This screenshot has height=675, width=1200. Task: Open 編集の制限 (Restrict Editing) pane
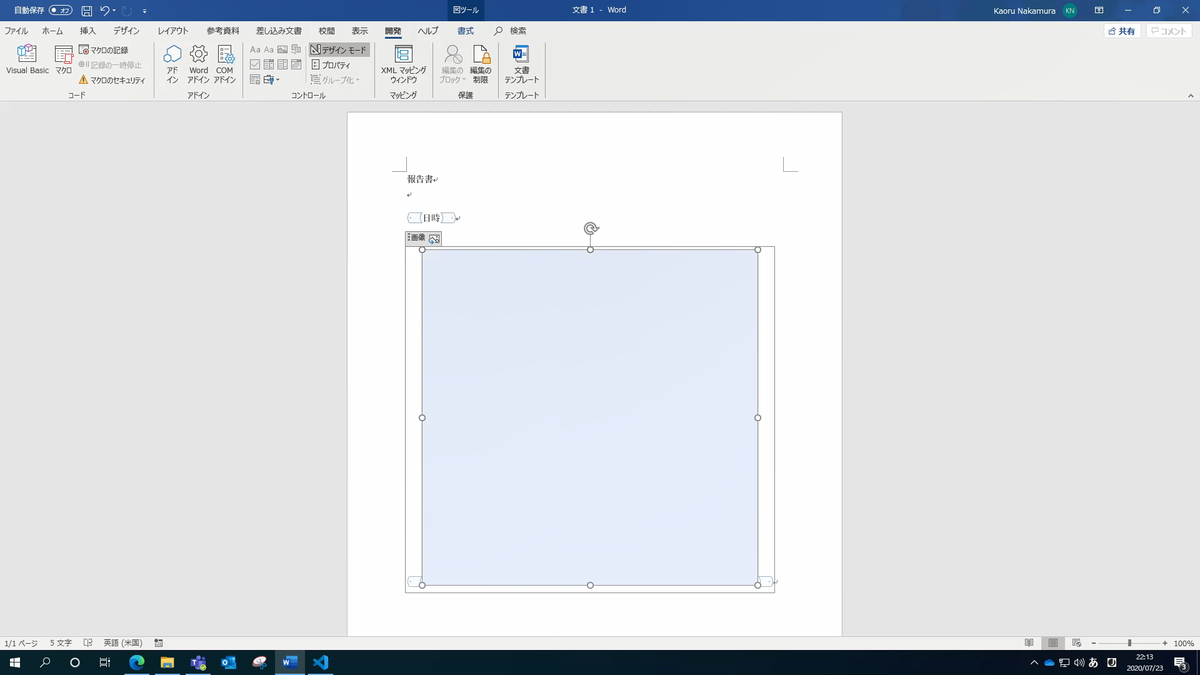[x=480, y=63]
